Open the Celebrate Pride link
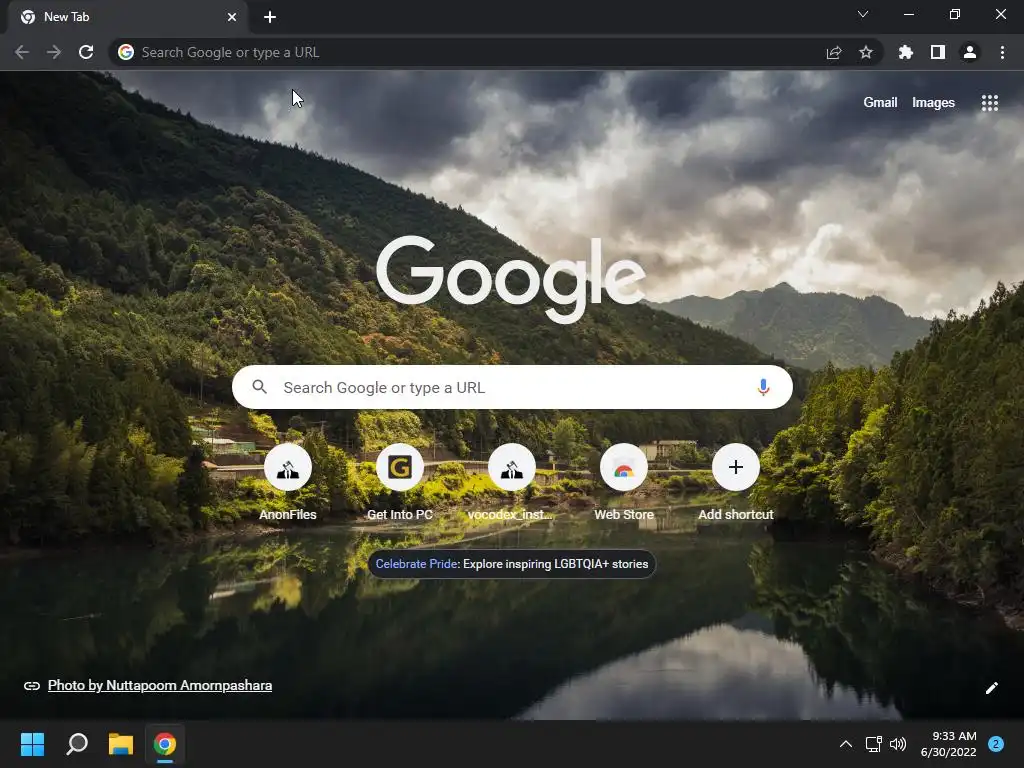The image size is (1024, 768). 511,564
